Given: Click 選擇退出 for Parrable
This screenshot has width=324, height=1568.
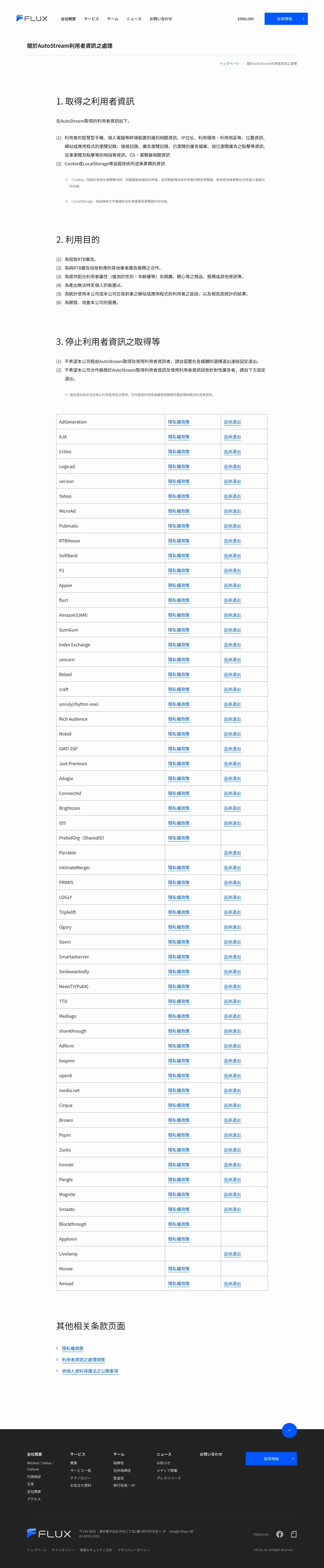Looking at the screenshot, I should pos(232,853).
